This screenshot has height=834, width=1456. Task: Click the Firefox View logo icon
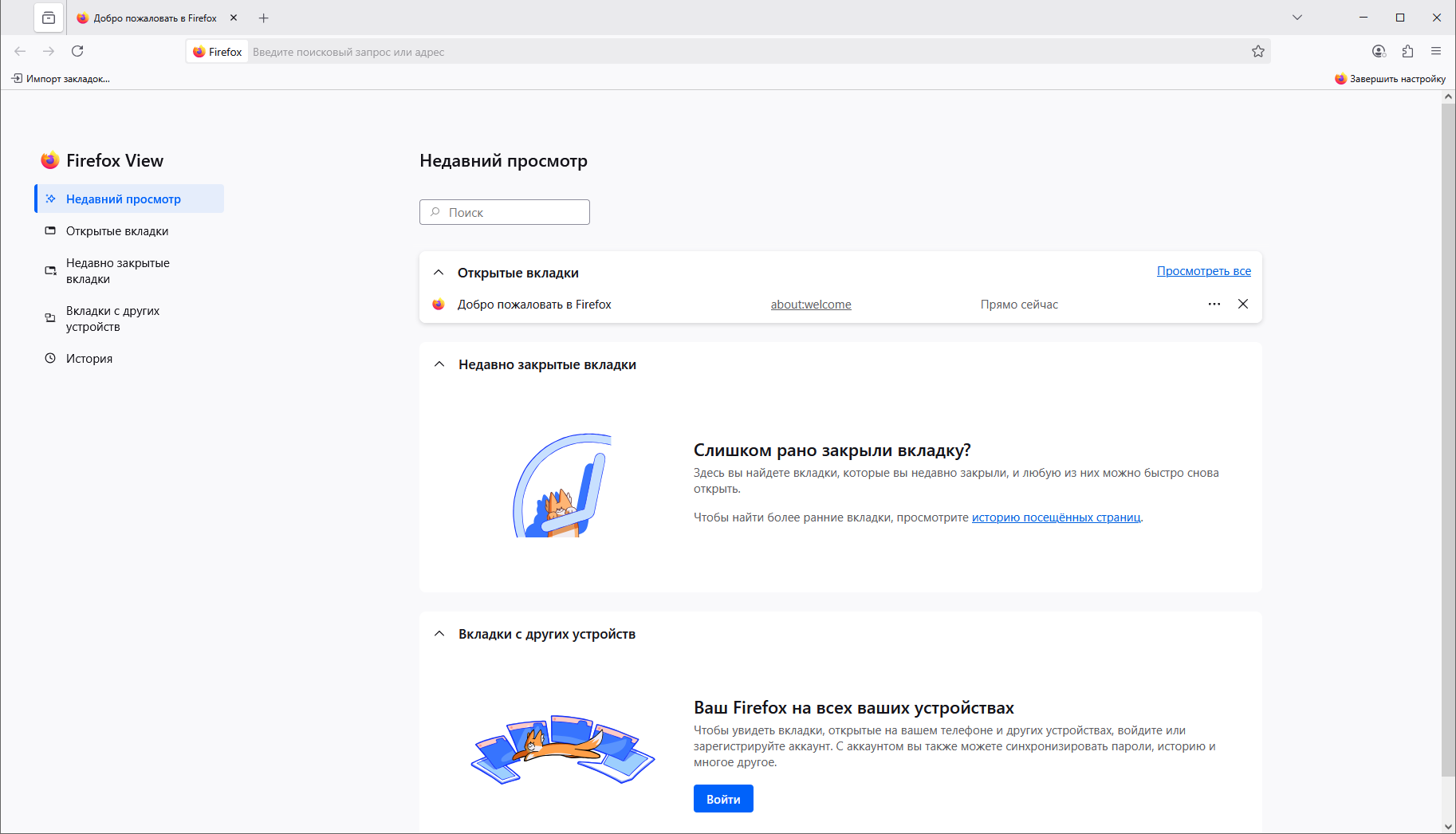click(50, 160)
